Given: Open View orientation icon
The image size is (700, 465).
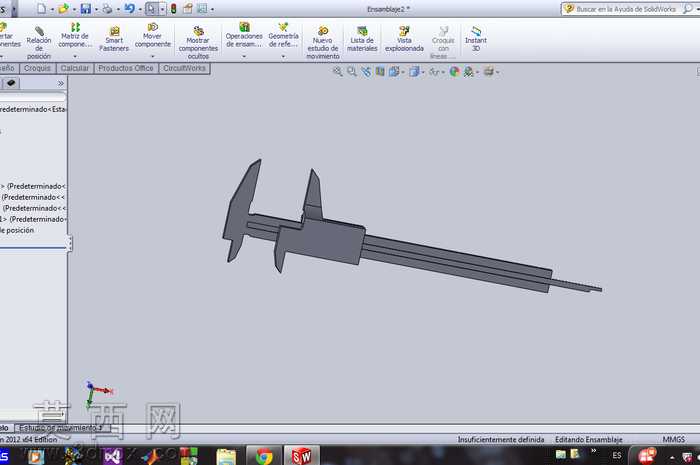Looking at the screenshot, I should pyautogui.click(x=394, y=71).
